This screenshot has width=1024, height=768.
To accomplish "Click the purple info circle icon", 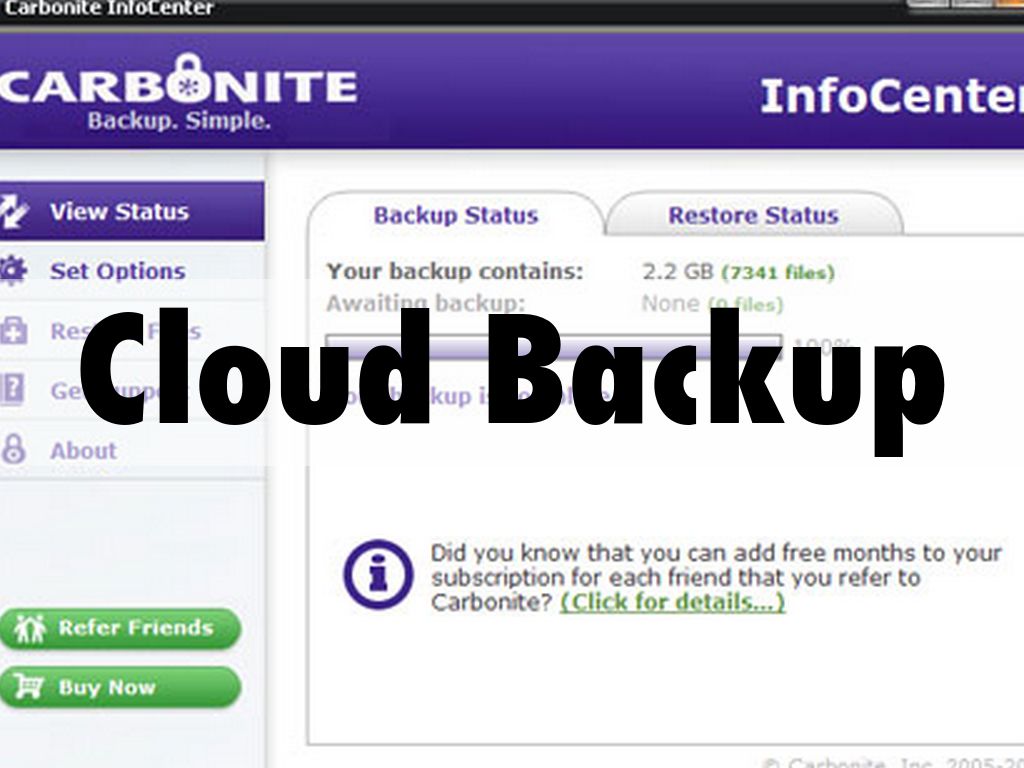I will click(377, 575).
